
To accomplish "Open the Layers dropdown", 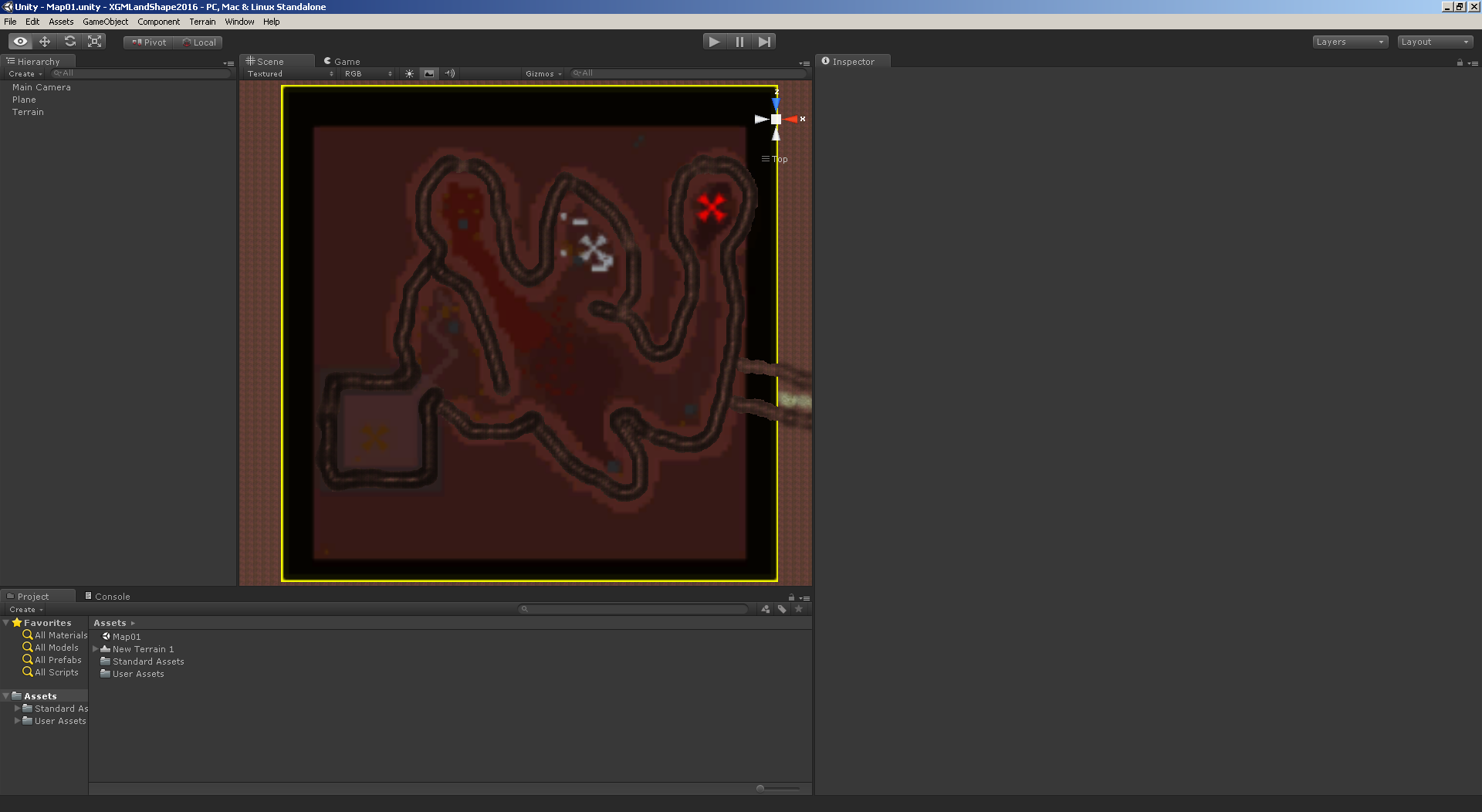I will (1350, 42).
